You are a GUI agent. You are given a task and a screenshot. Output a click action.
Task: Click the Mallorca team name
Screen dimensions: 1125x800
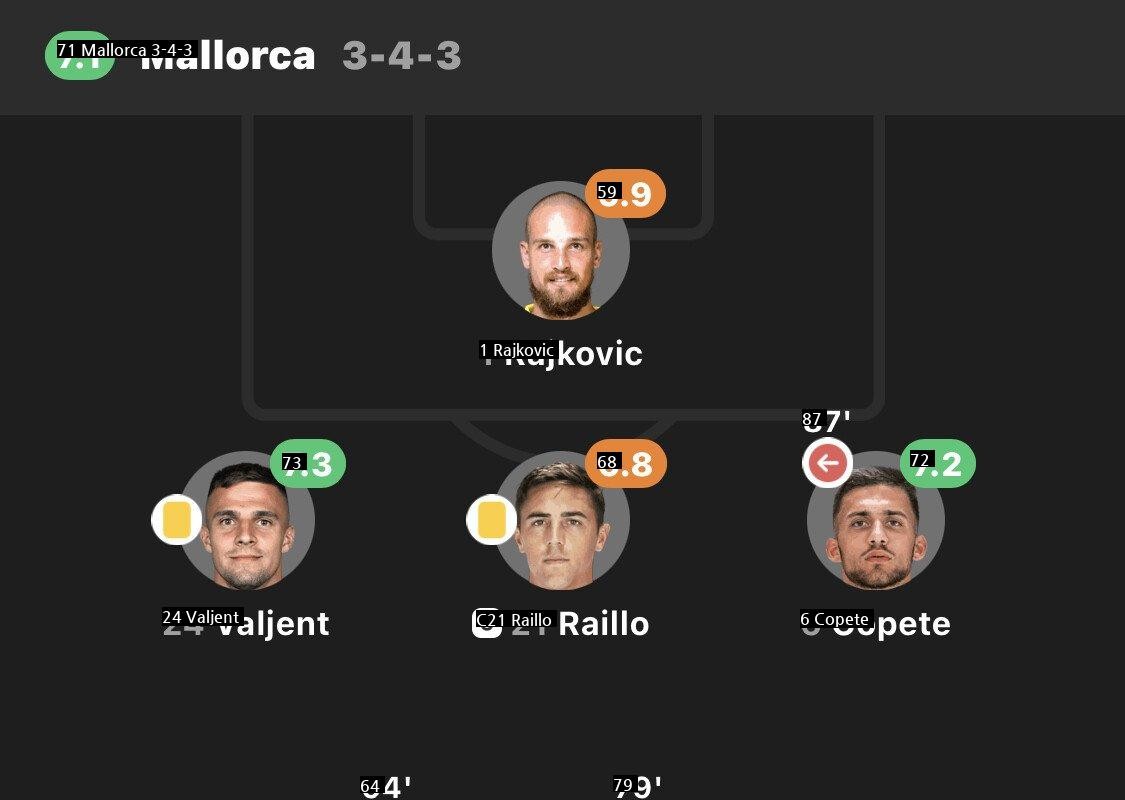[x=228, y=56]
